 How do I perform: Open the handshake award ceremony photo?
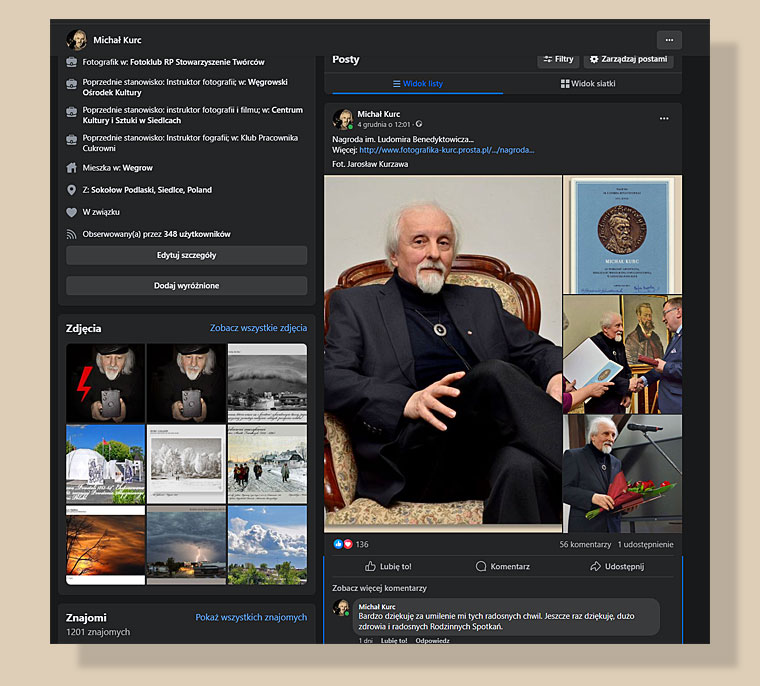click(622, 354)
